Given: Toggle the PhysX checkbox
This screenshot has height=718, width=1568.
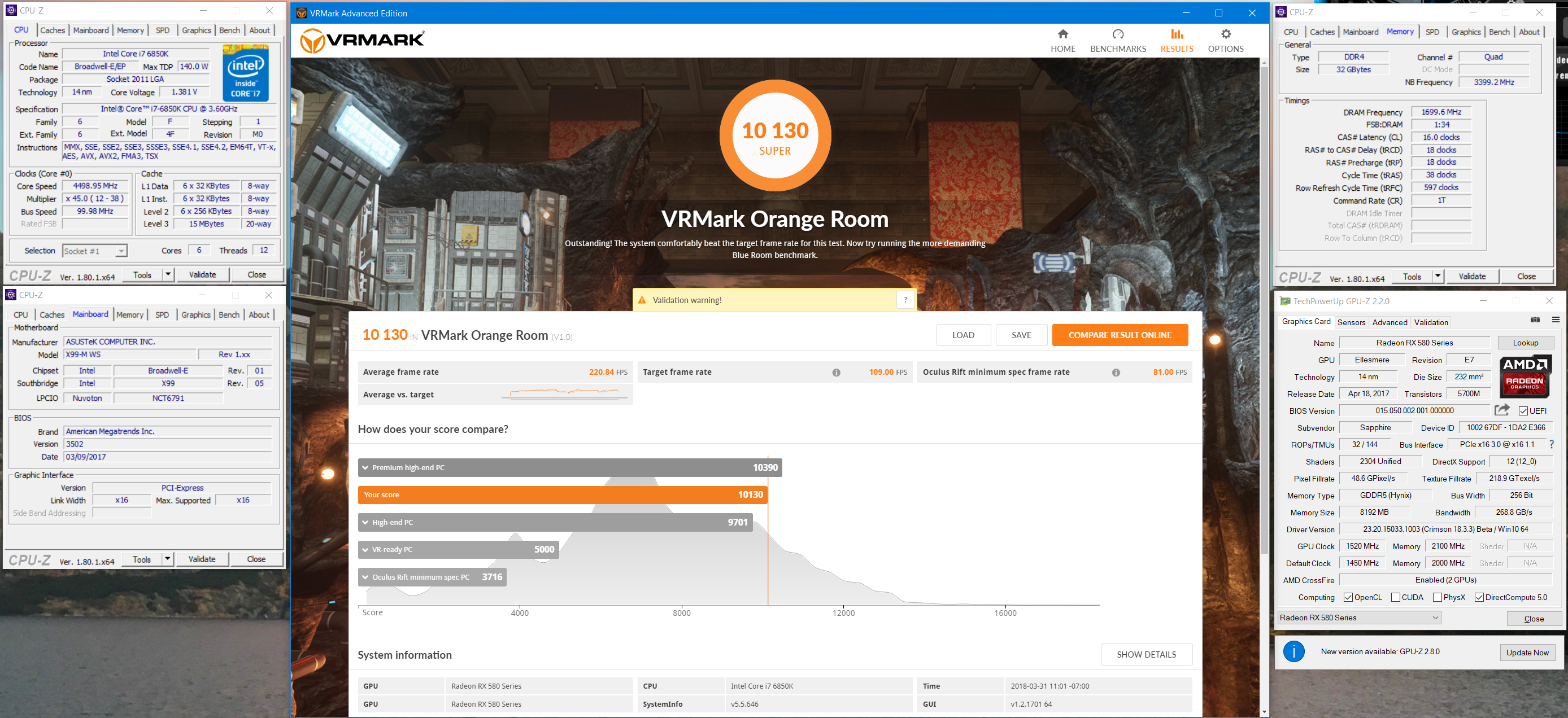Looking at the screenshot, I should [1437, 598].
